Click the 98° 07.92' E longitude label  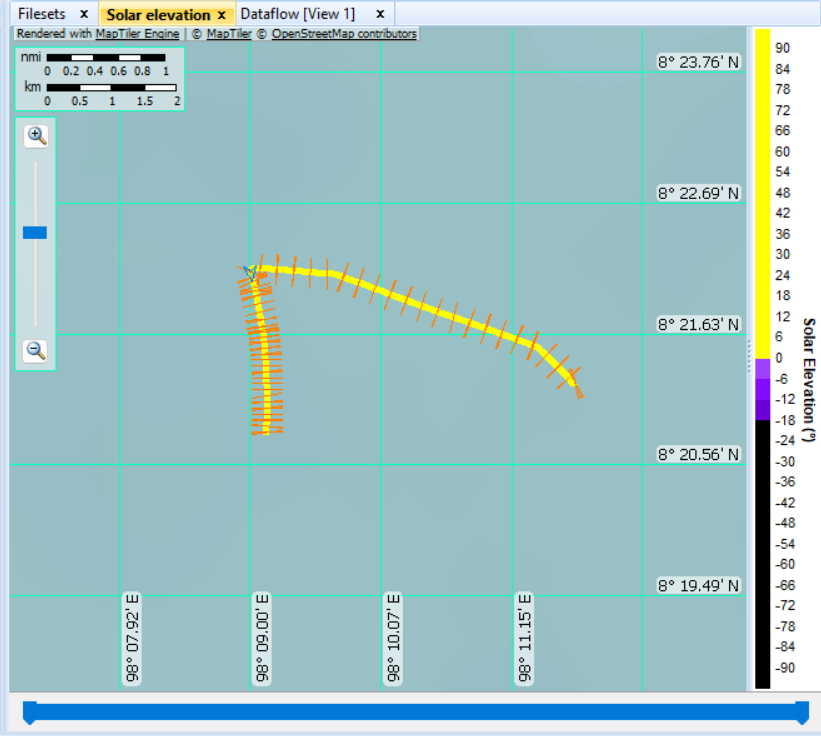tap(132, 638)
